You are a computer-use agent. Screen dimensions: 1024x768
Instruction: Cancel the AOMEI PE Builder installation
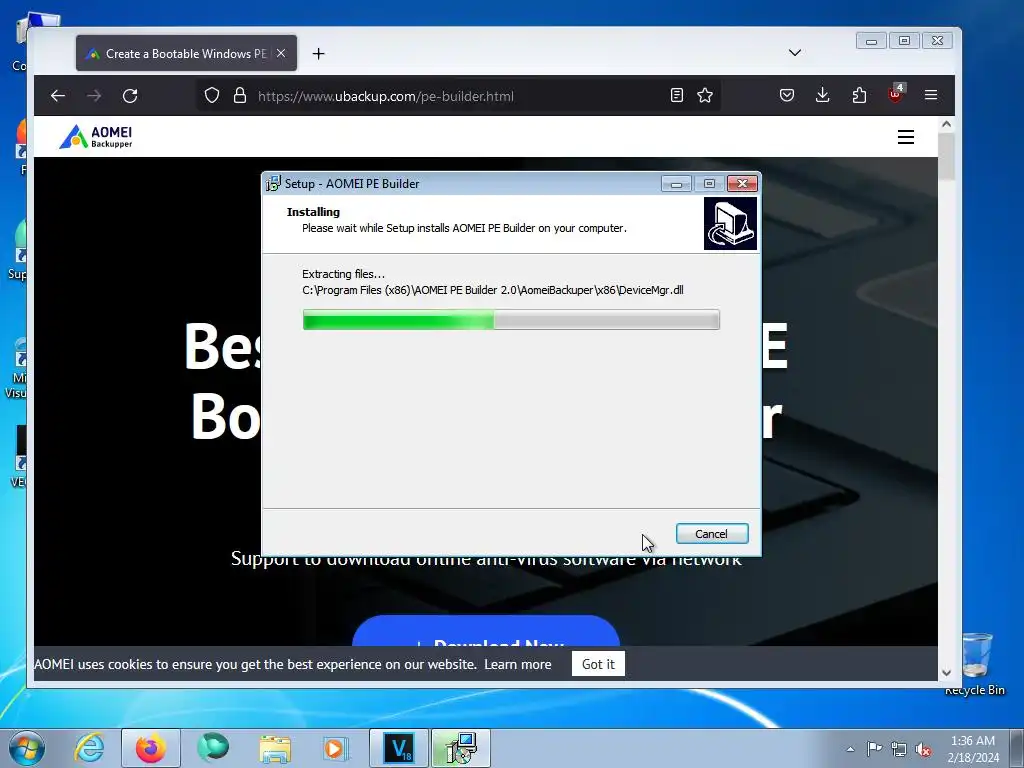(x=712, y=534)
